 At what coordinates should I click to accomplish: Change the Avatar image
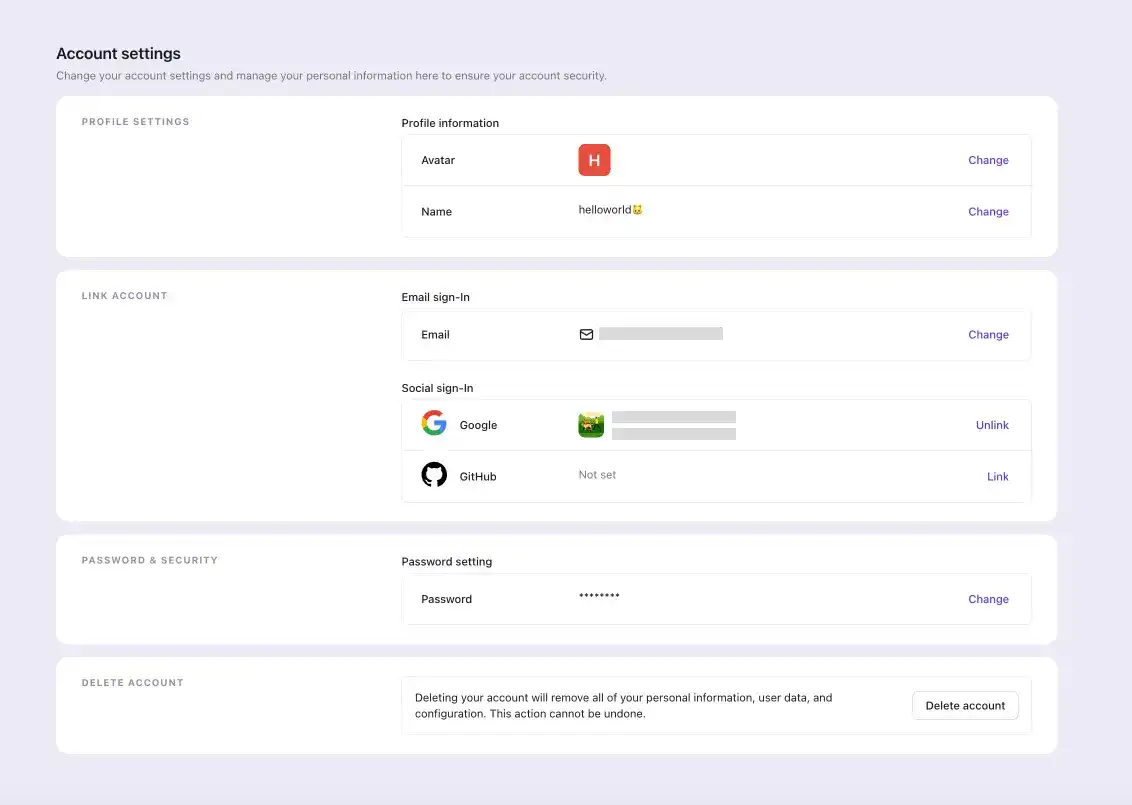[988, 160]
